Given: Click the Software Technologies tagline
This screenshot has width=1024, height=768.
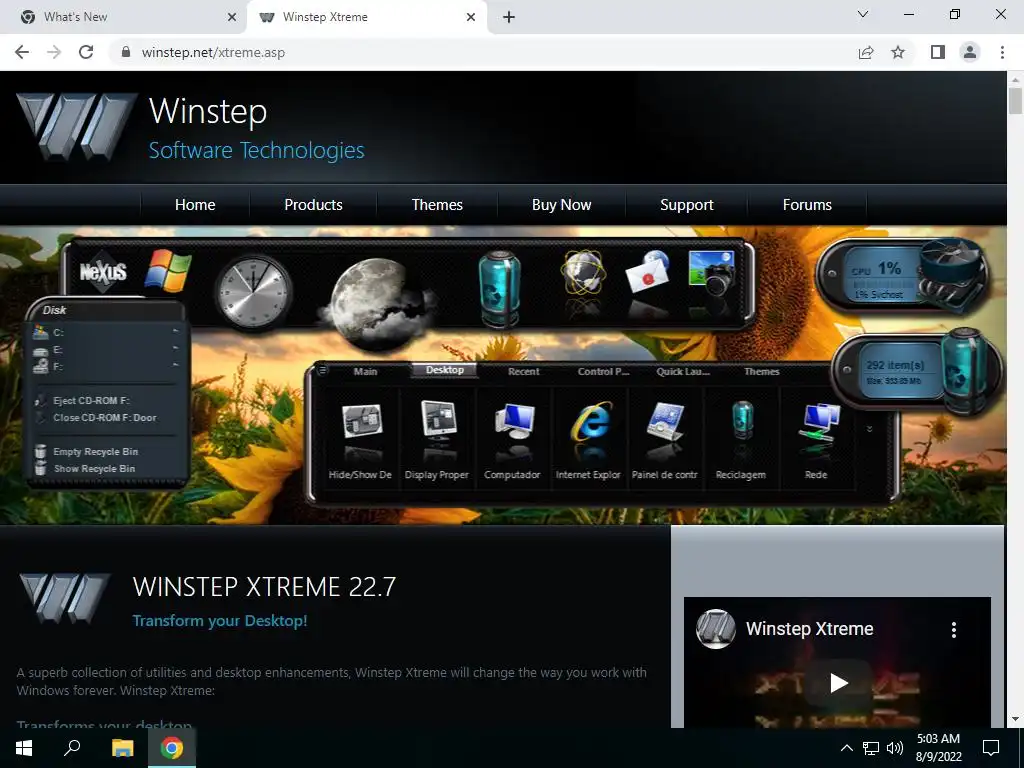Looking at the screenshot, I should click(x=257, y=150).
